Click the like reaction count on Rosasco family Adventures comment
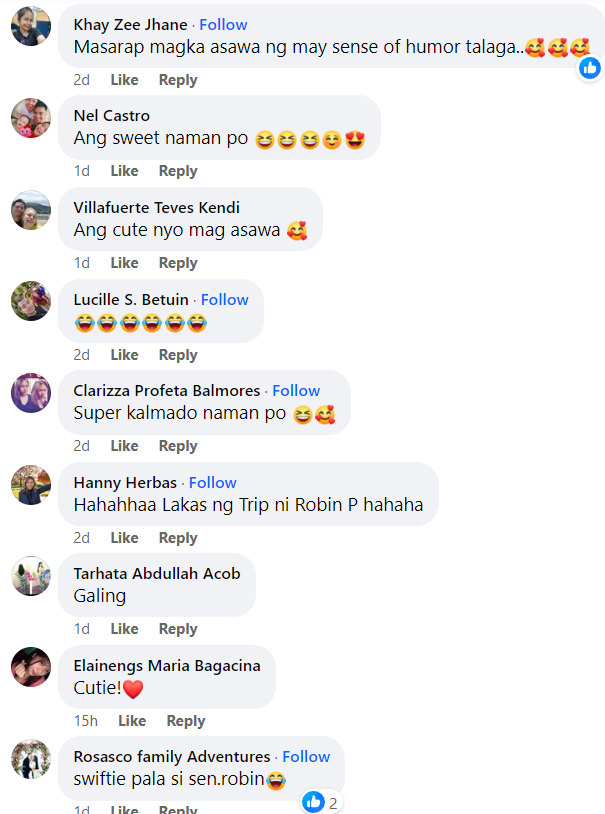This screenshot has height=814, width=605. [x=322, y=803]
